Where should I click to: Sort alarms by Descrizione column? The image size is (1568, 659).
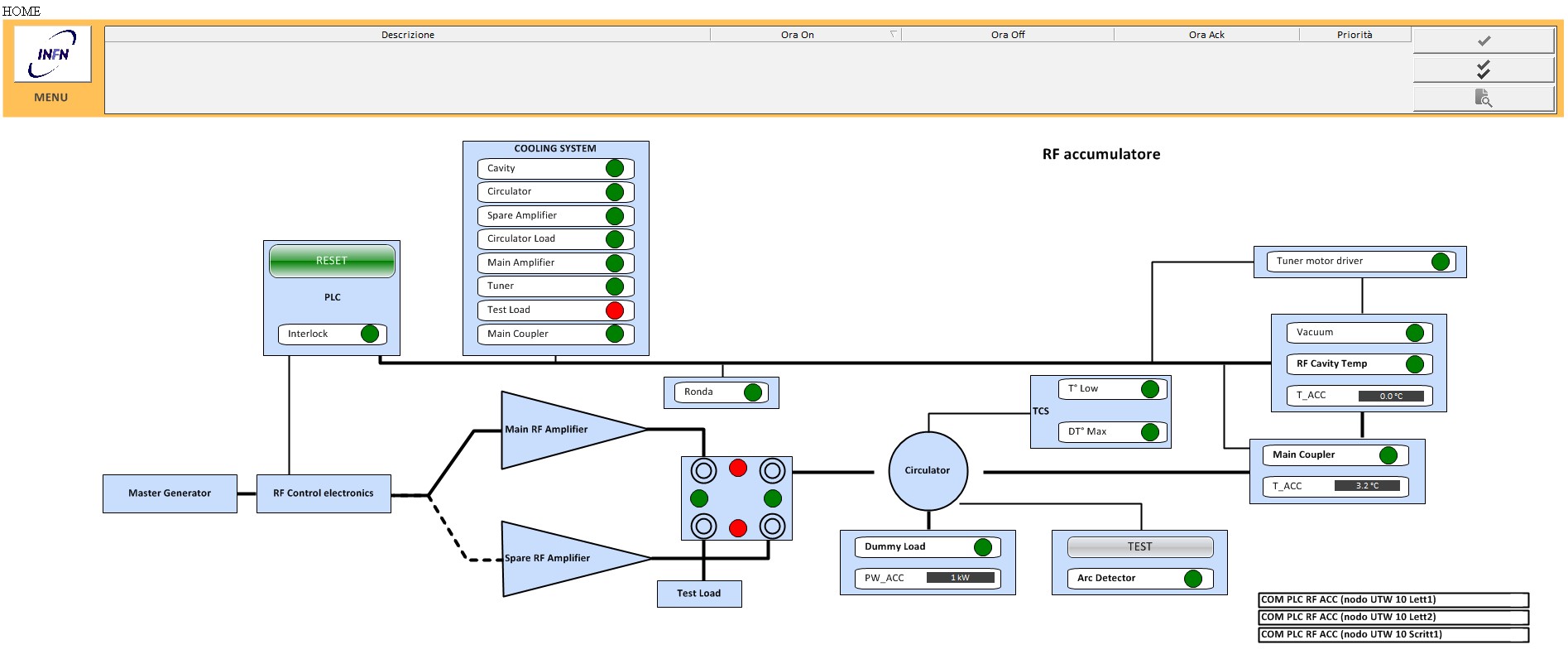[x=407, y=35]
